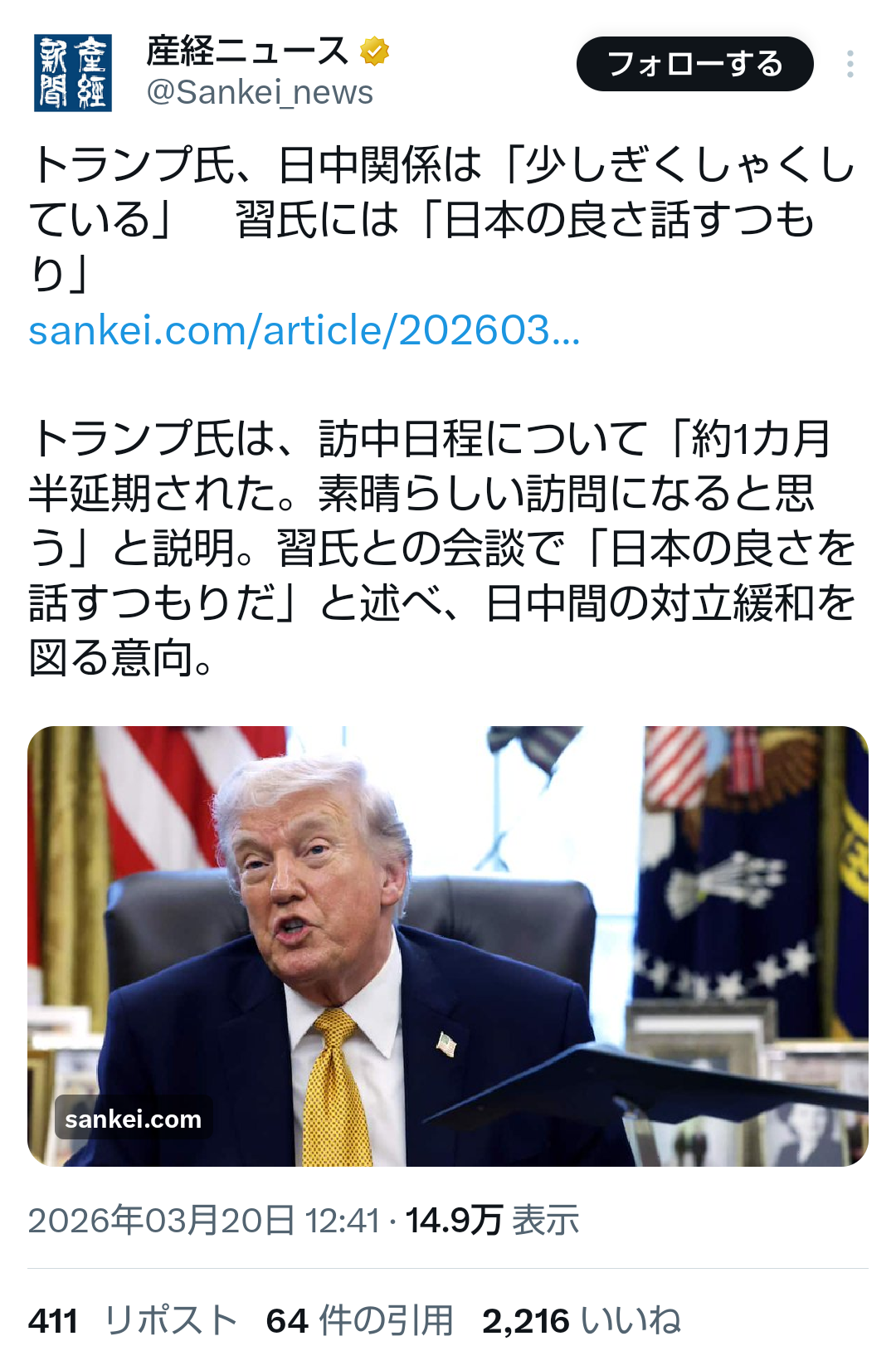
Task: Tap the gold verified badge
Action: click(375, 51)
